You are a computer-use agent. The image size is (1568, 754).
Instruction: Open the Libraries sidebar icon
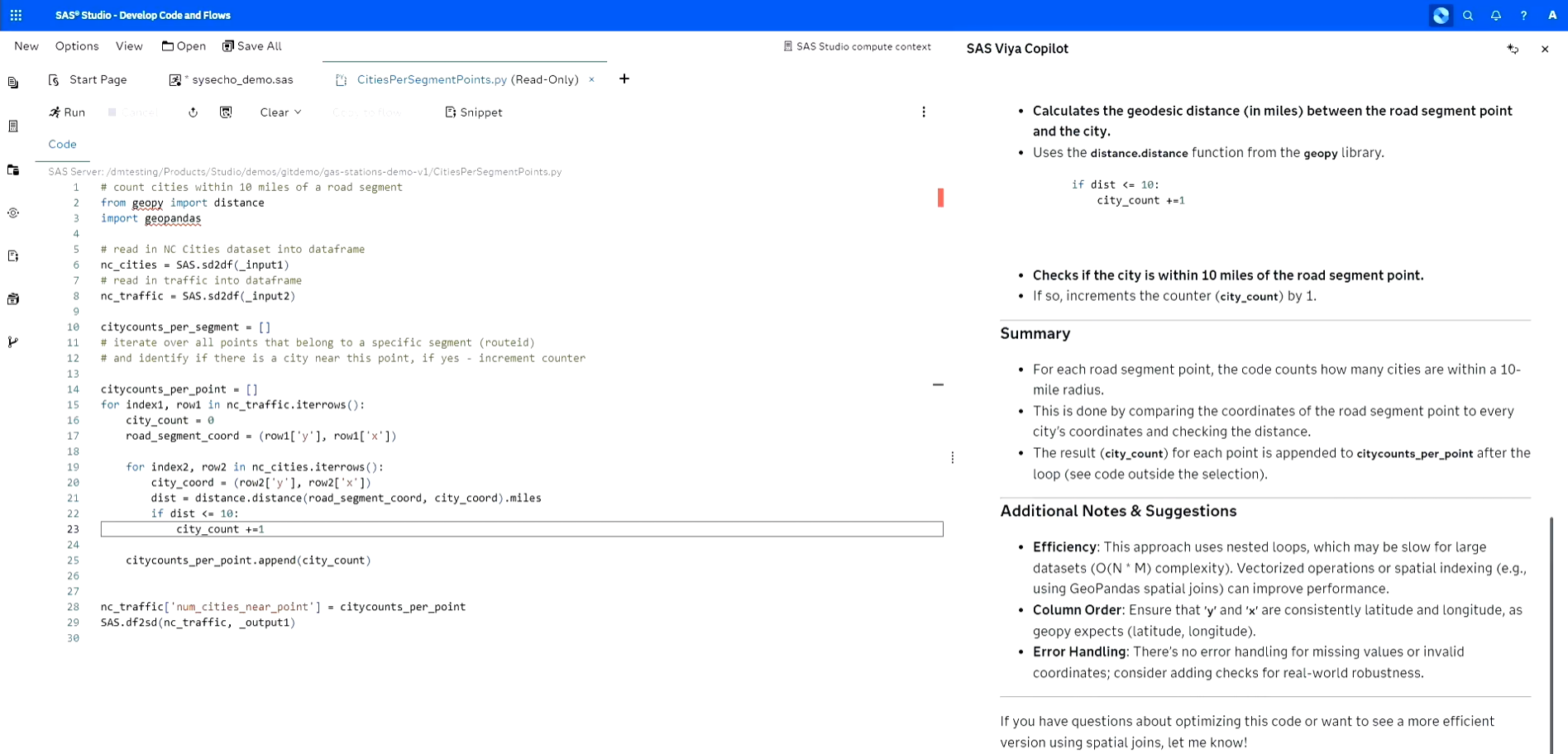(x=13, y=298)
